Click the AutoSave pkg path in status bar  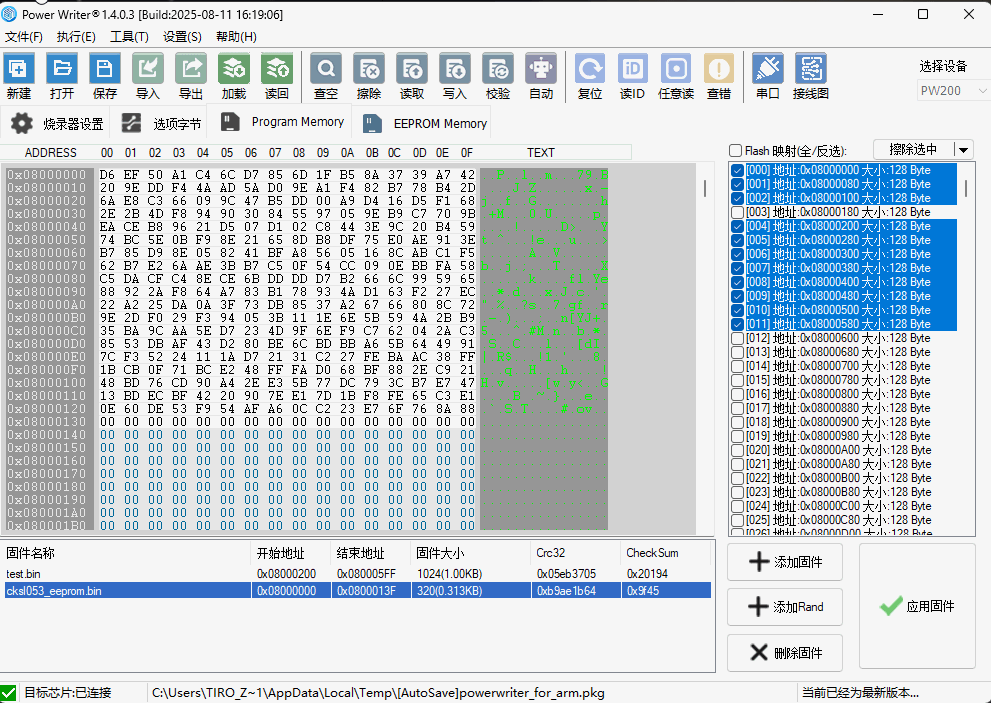coord(378,693)
